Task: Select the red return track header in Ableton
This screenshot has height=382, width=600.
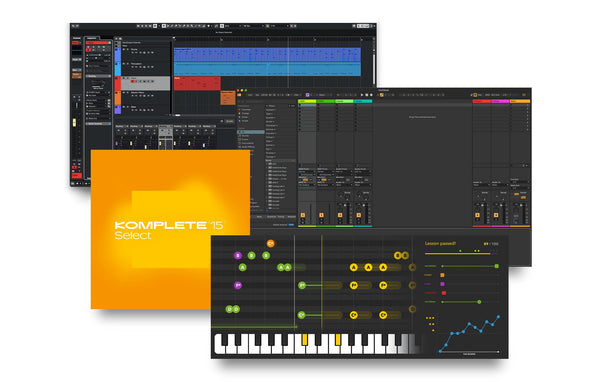Action: pos(482,101)
